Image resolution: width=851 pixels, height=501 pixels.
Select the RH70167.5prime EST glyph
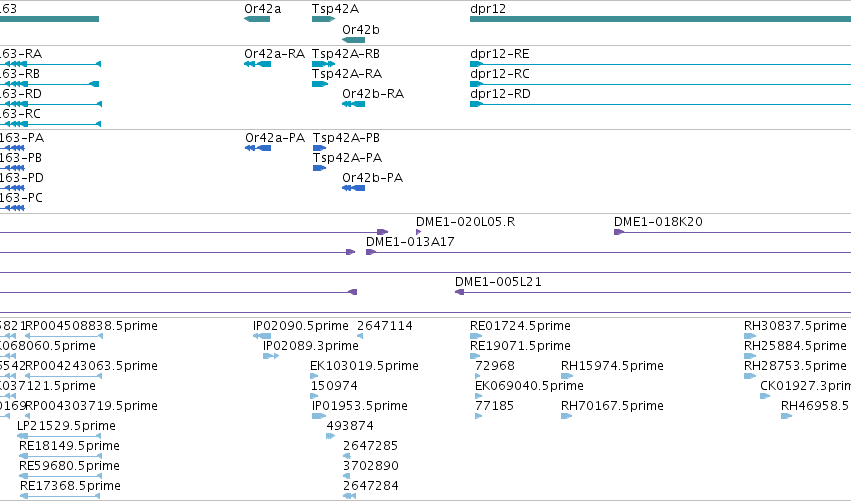[567, 416]
